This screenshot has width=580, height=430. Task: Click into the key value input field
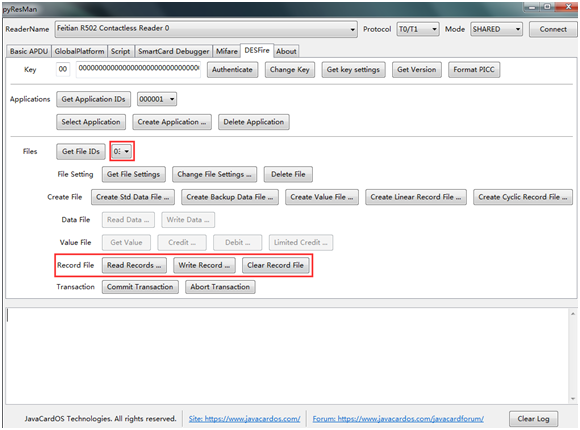pos(138,70)
